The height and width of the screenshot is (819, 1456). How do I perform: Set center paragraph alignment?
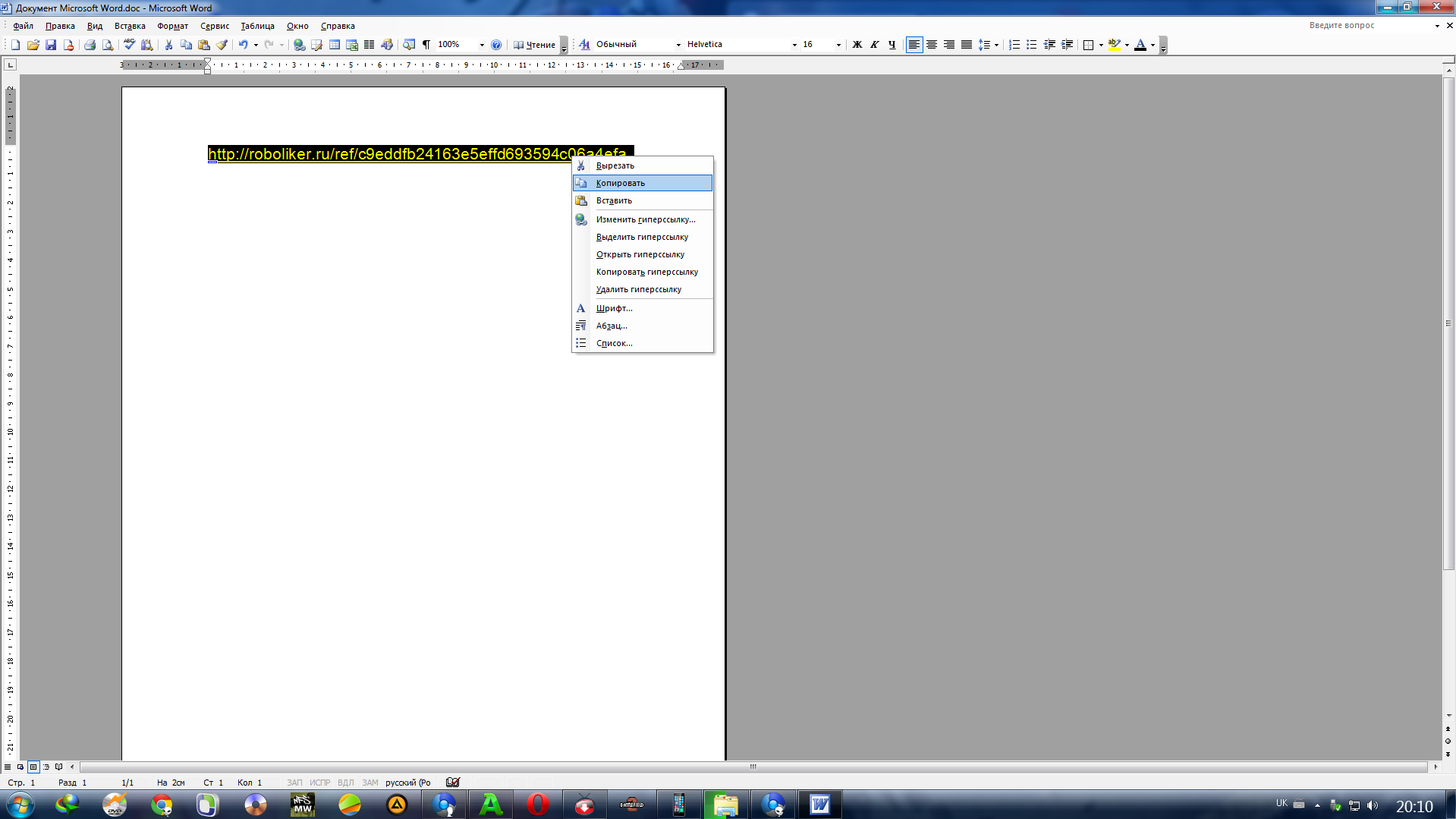[932, 45]
